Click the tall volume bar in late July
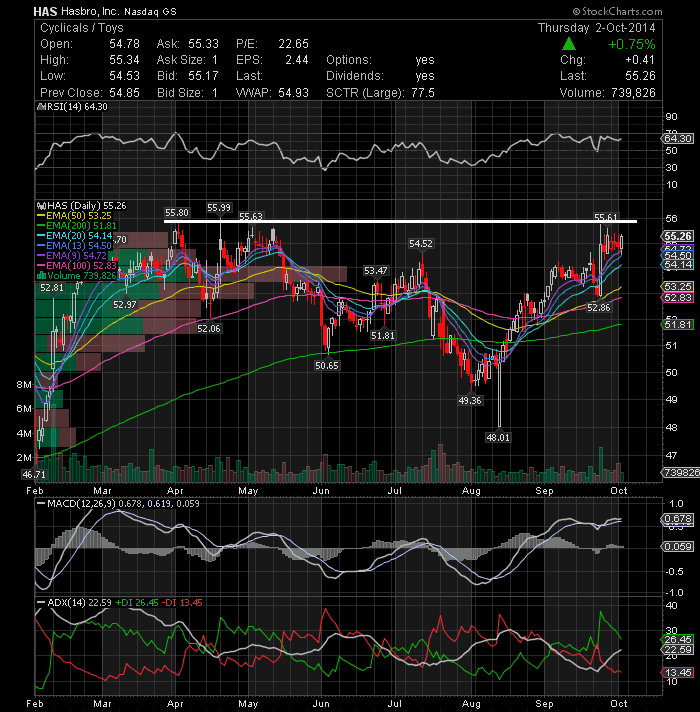Screen dimensions: 700x712 [x=440, y=463]
